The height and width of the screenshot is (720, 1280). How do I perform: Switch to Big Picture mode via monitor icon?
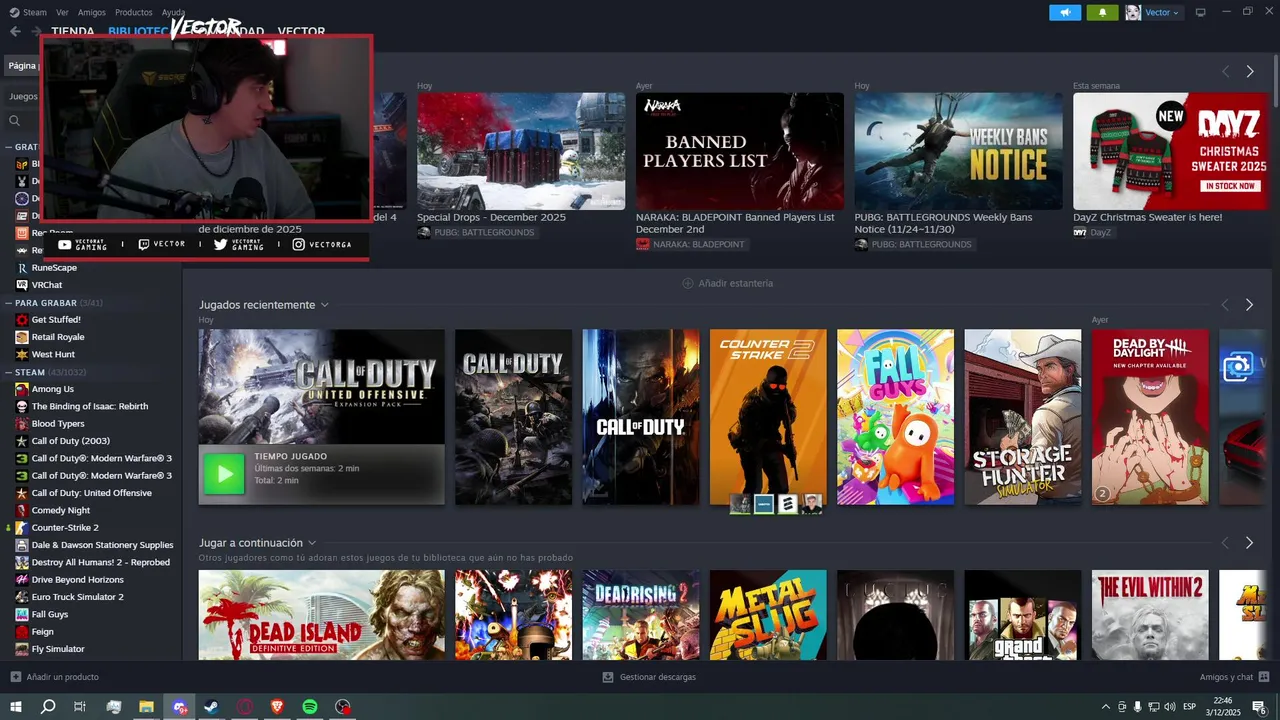(x=1201, y=12)
